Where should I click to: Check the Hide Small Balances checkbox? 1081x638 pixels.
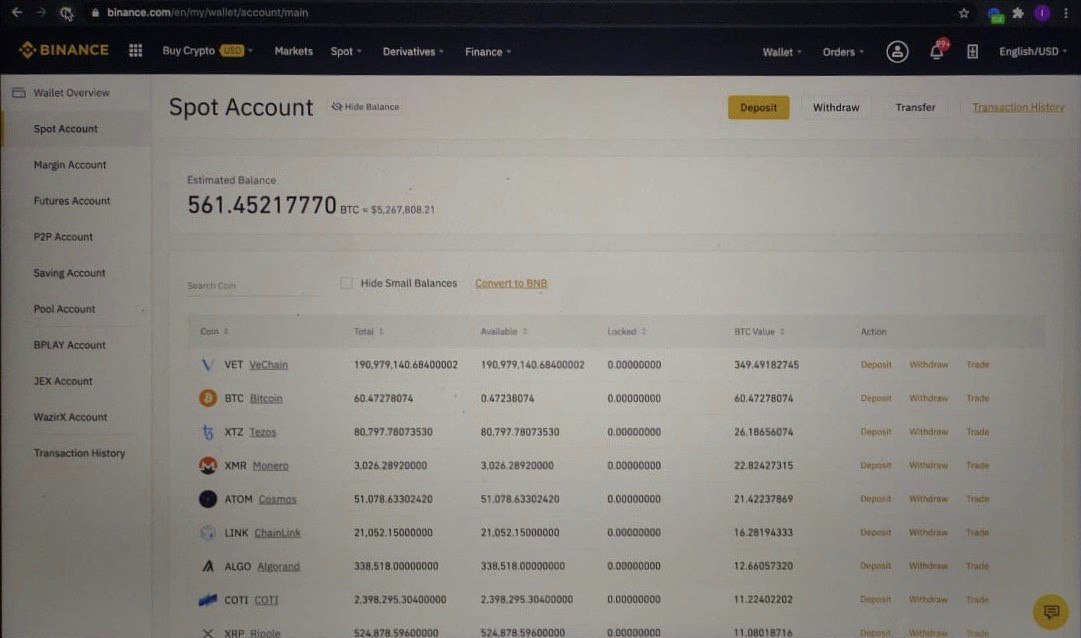pos(346,283)
